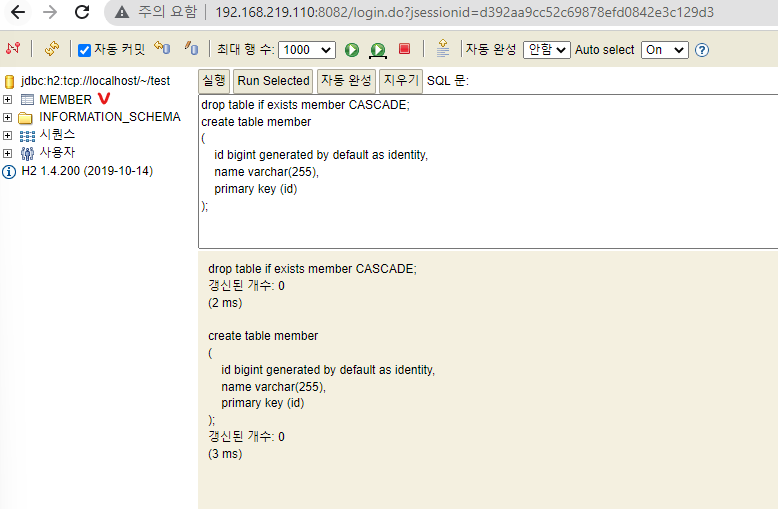Reload the page with refresh icon
This screenshot has width=778, height=509.
point(82,12)
